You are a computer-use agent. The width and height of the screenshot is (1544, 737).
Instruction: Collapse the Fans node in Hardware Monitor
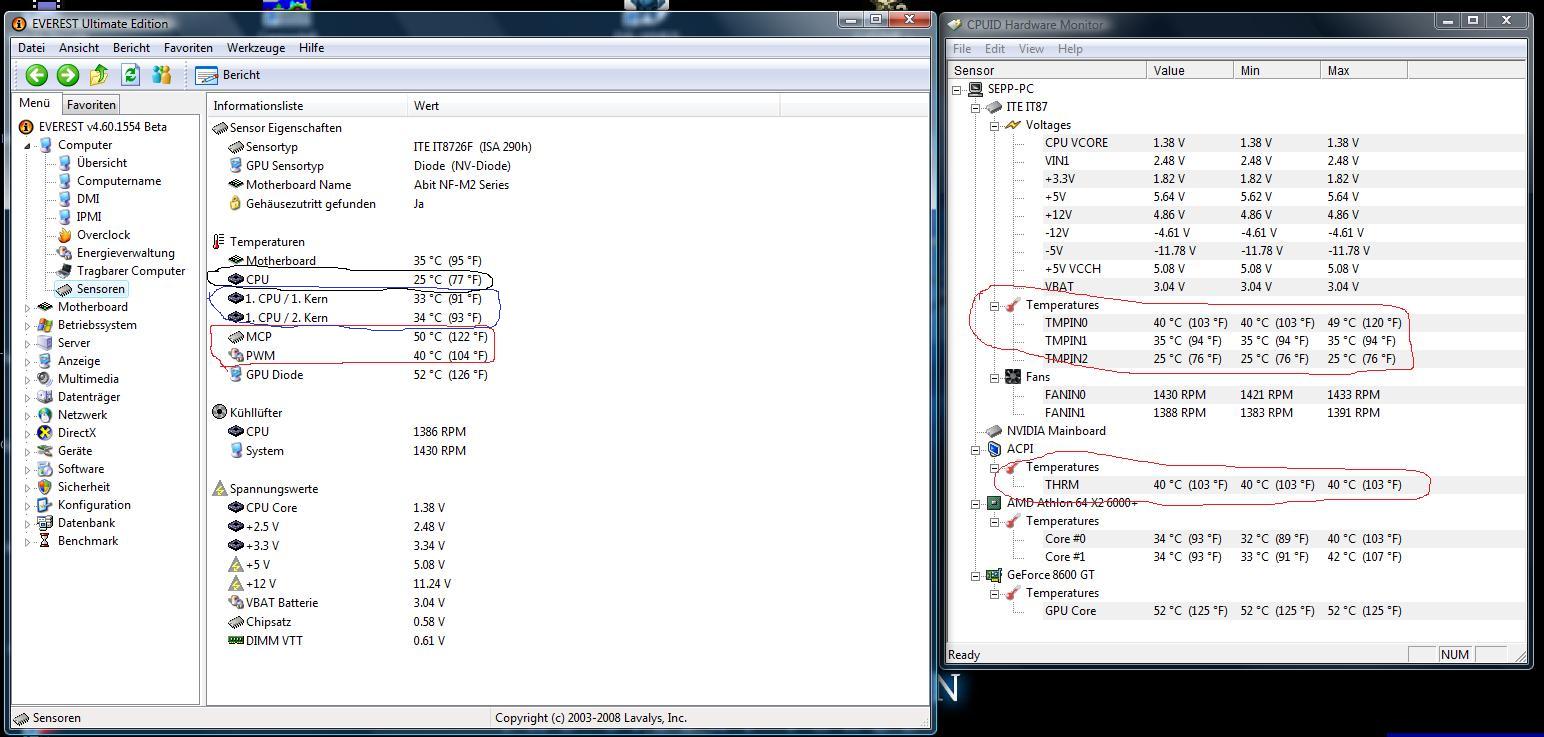coord(994,377)
